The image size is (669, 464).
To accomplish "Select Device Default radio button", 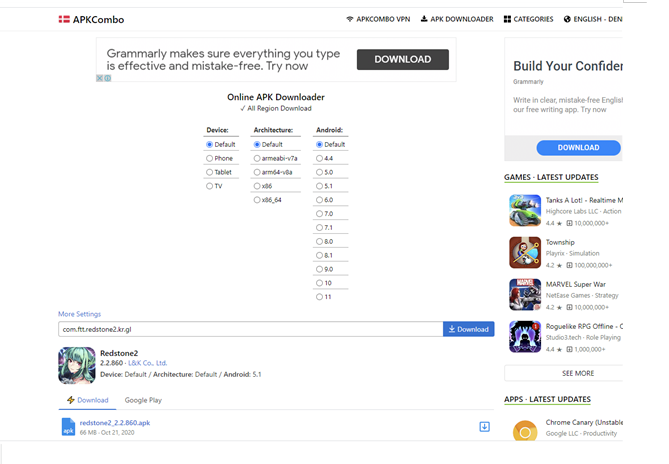I will 209,145.
